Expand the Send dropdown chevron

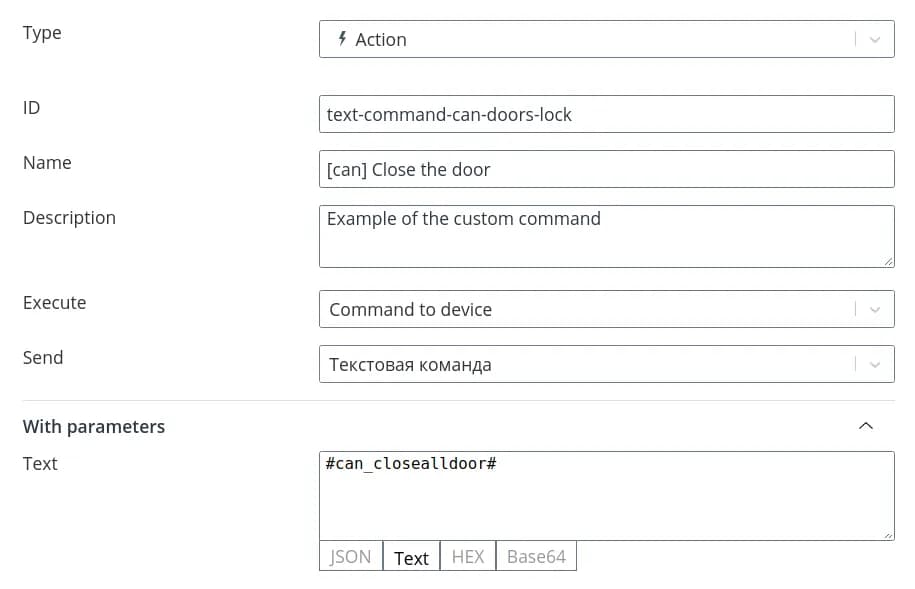(875, 365)
